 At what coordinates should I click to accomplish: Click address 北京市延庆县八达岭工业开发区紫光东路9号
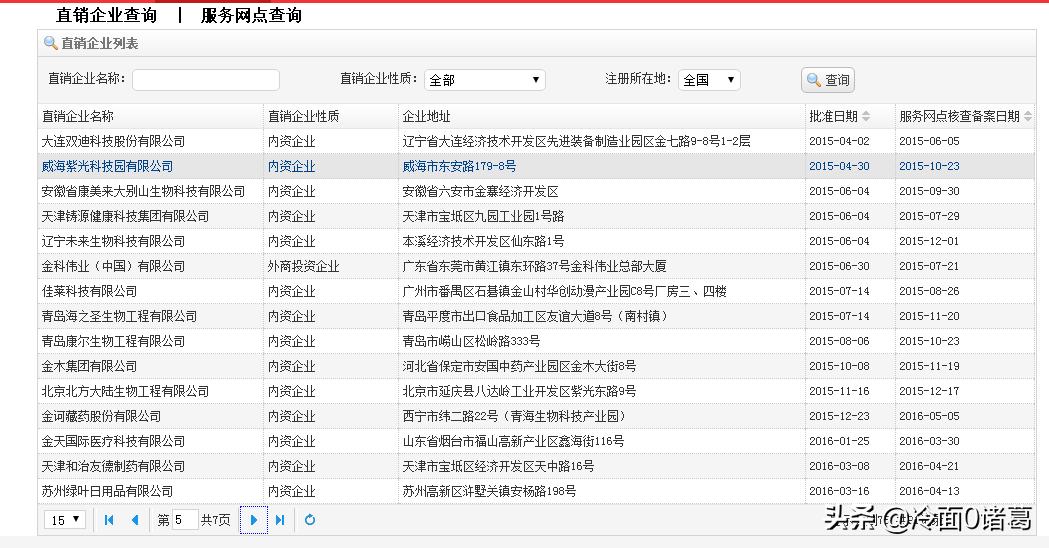519,391
